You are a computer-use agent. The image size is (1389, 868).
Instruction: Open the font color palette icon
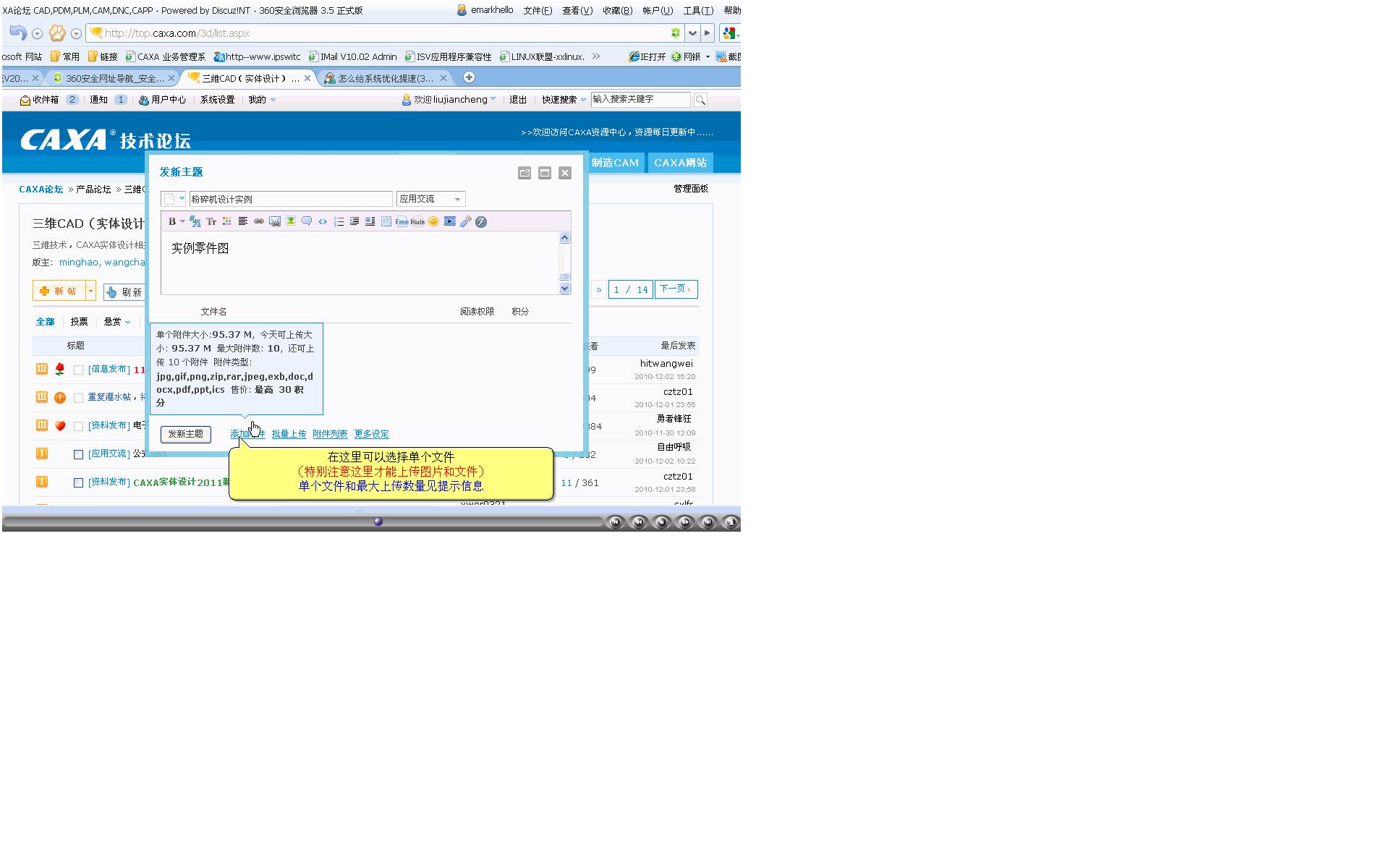click(x=227, y=221)
